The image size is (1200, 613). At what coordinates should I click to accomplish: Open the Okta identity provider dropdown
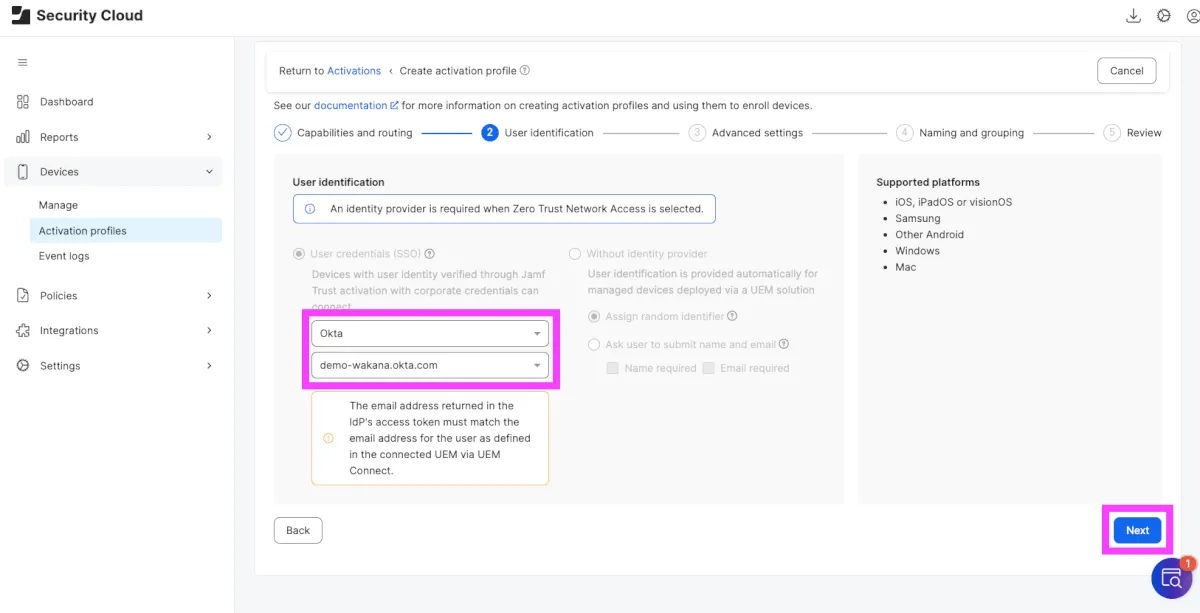pyautogui.click(x=429, y=333)
